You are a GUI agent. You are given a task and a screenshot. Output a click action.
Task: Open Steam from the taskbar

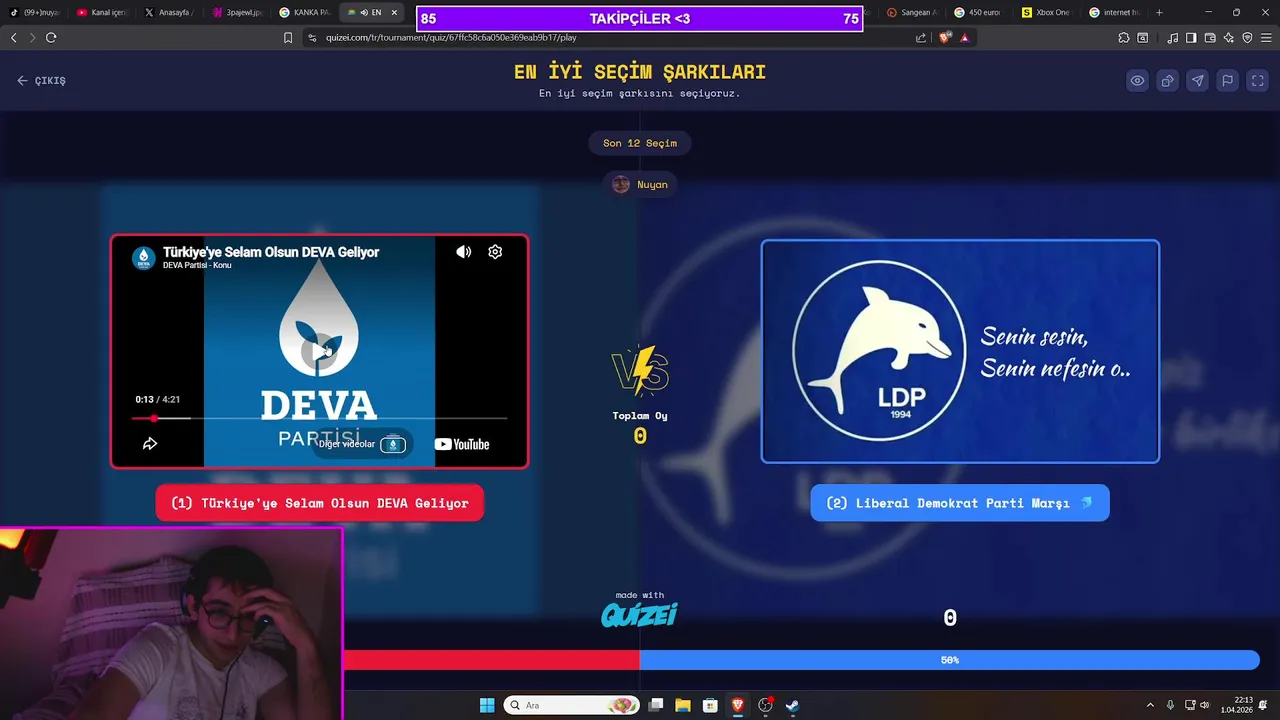point(792,705)
